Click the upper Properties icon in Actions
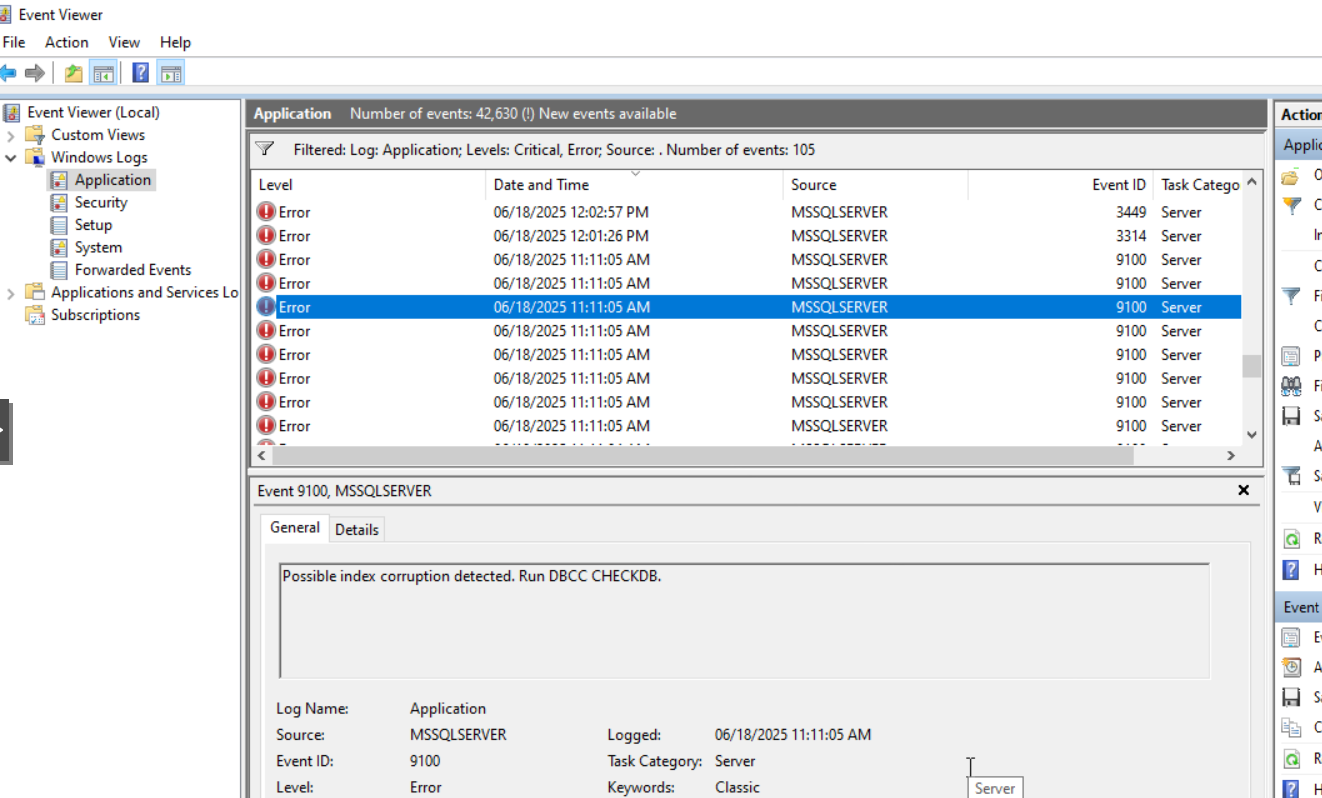Viewport: 1322px width, 798px height. click(1291, 356)
